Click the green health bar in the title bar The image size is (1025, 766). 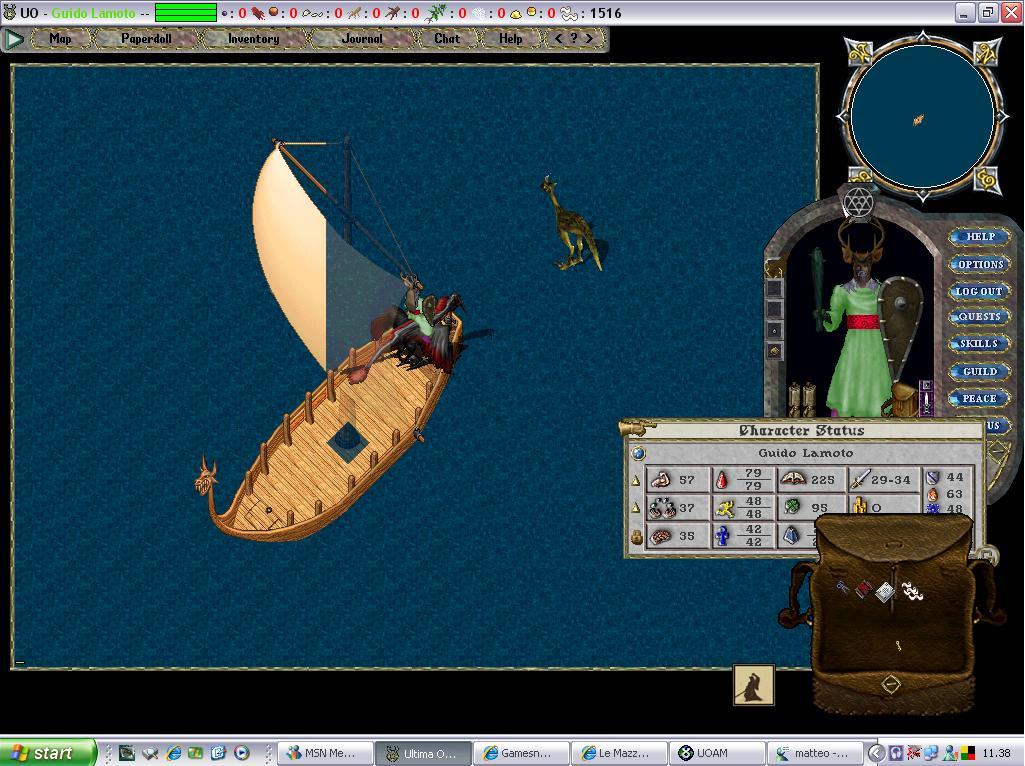coord(186,12)
